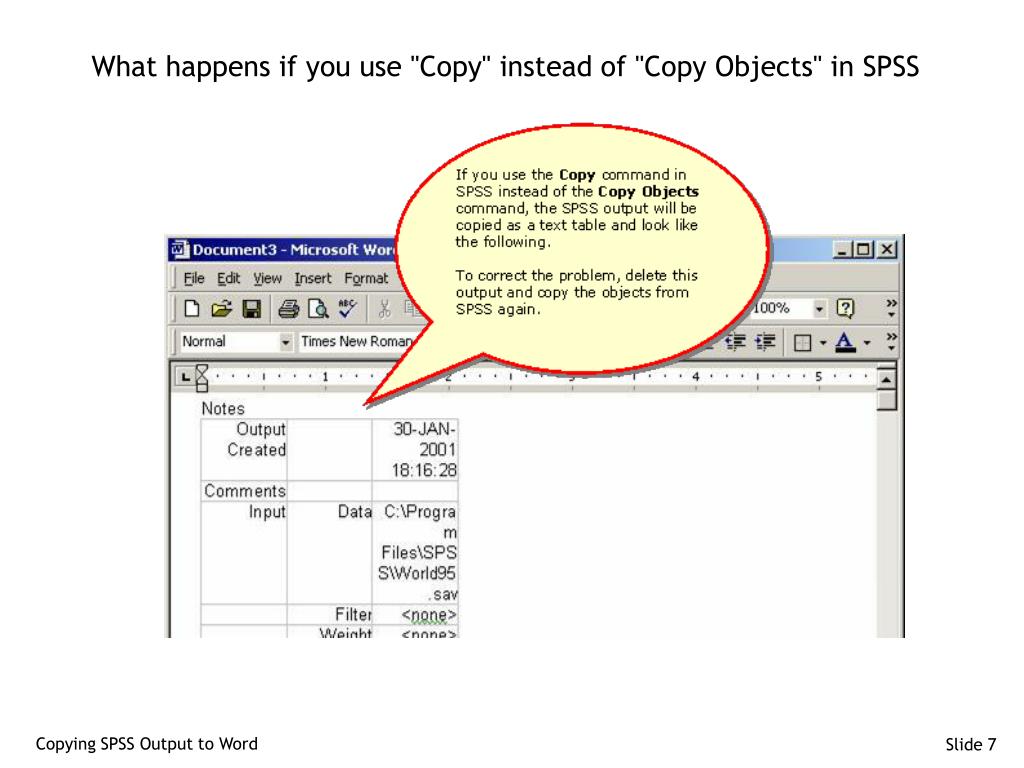Click the Word document icon in title bar

180,249
